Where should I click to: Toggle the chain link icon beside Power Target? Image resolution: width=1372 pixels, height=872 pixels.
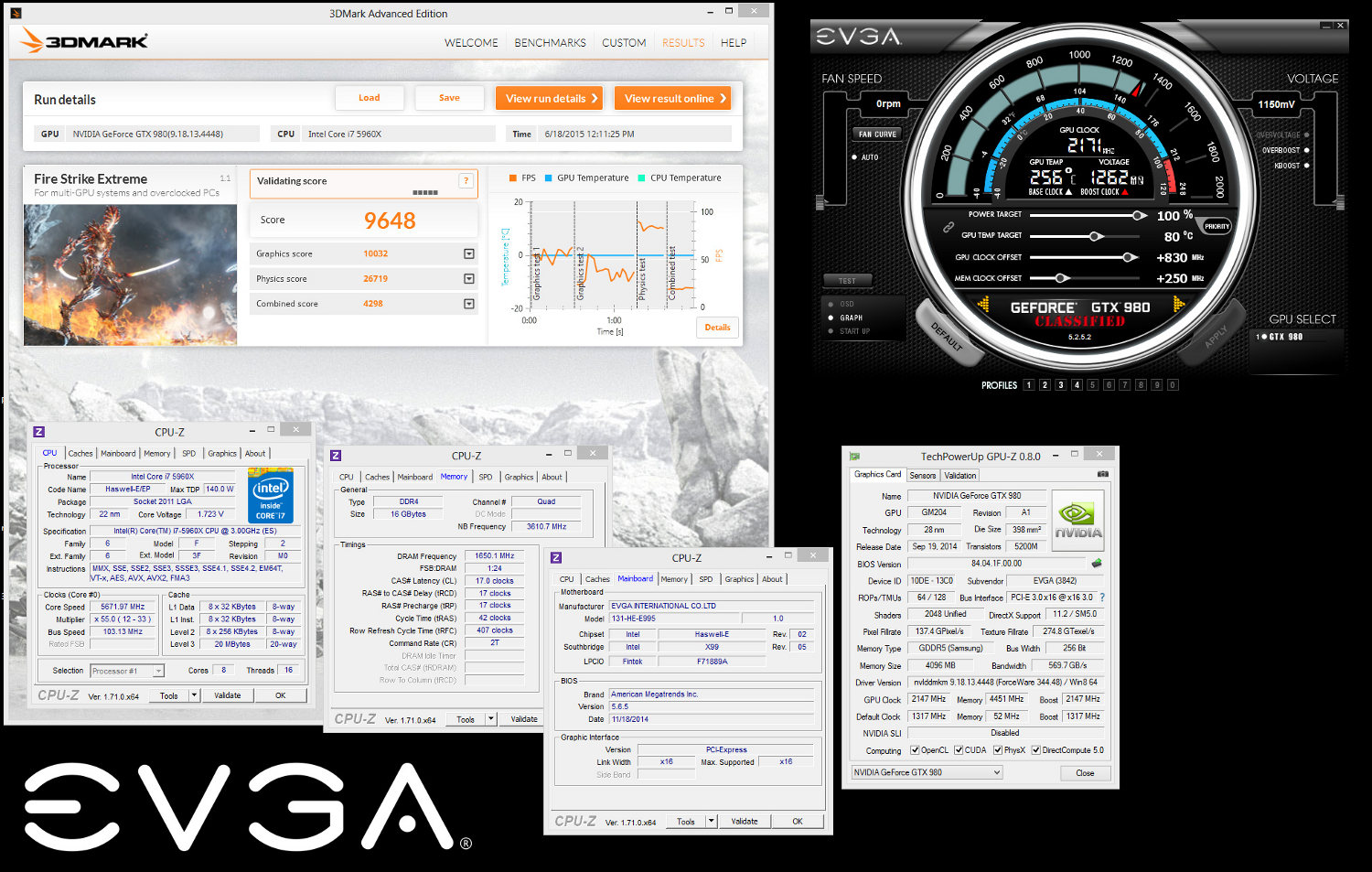(x=949, y=226)
